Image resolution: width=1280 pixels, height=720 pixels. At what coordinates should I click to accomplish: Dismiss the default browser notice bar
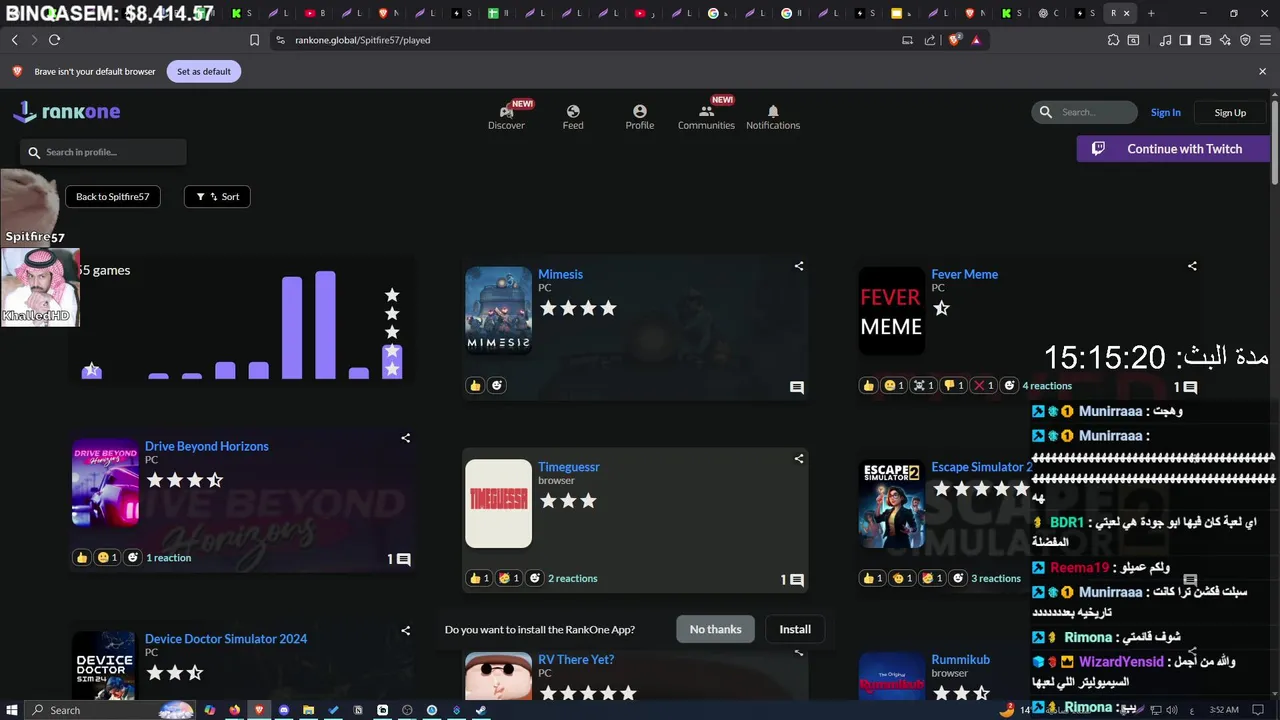[1262, 72]
